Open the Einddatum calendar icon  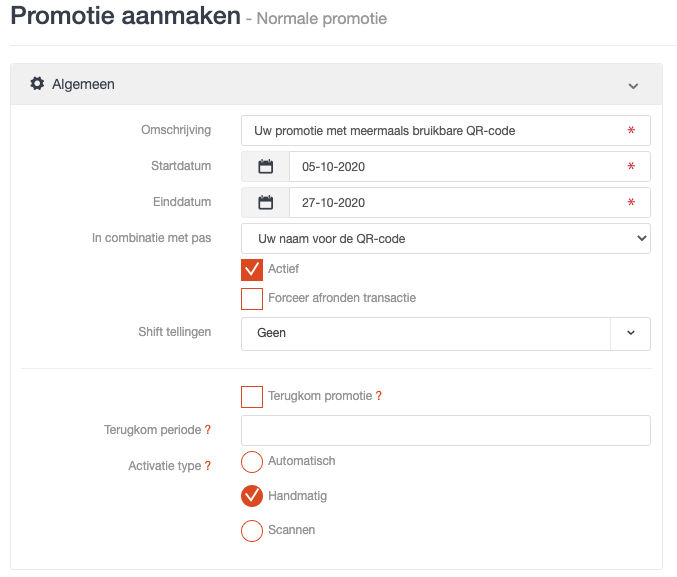coord(266,202)
